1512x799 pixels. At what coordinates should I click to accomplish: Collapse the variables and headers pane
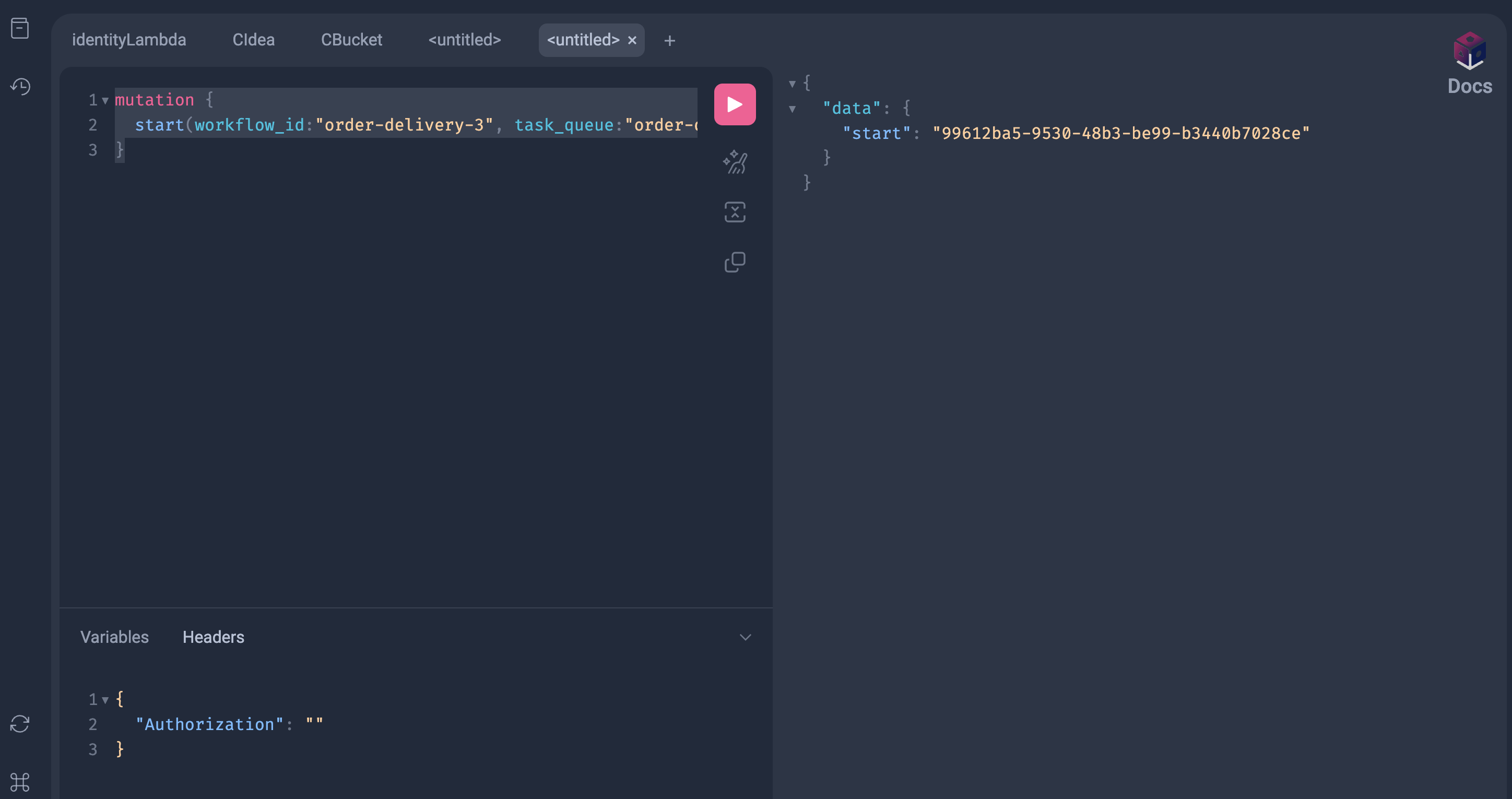pyautogui.click(x=746, y=637)
